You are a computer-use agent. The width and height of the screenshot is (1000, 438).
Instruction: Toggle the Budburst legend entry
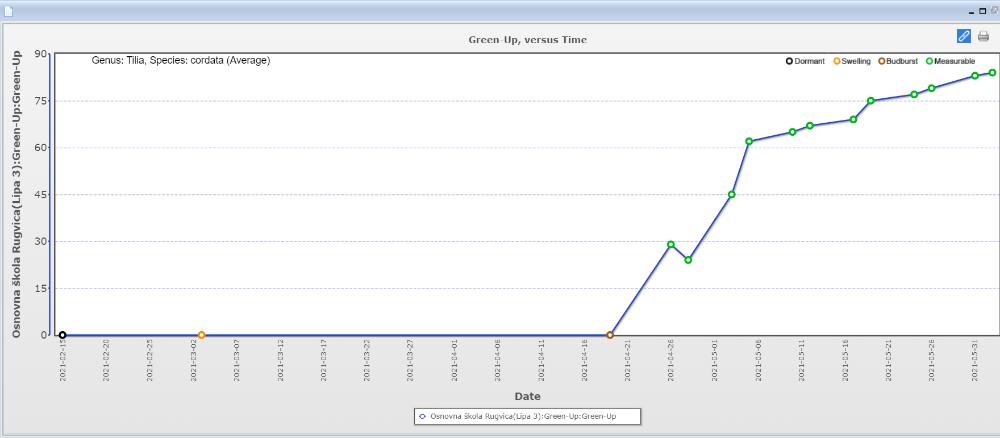pyautogui.click(x=897, y=61)
